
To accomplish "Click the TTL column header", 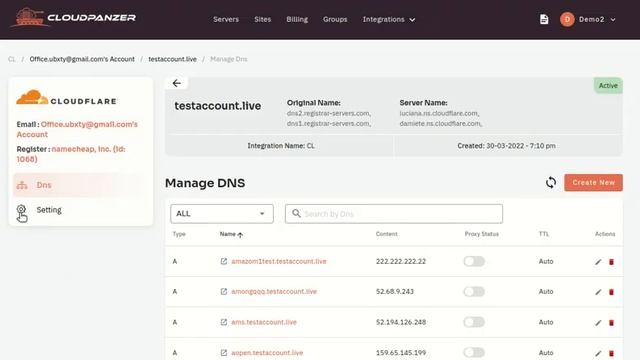I will [x=544, y=234].
